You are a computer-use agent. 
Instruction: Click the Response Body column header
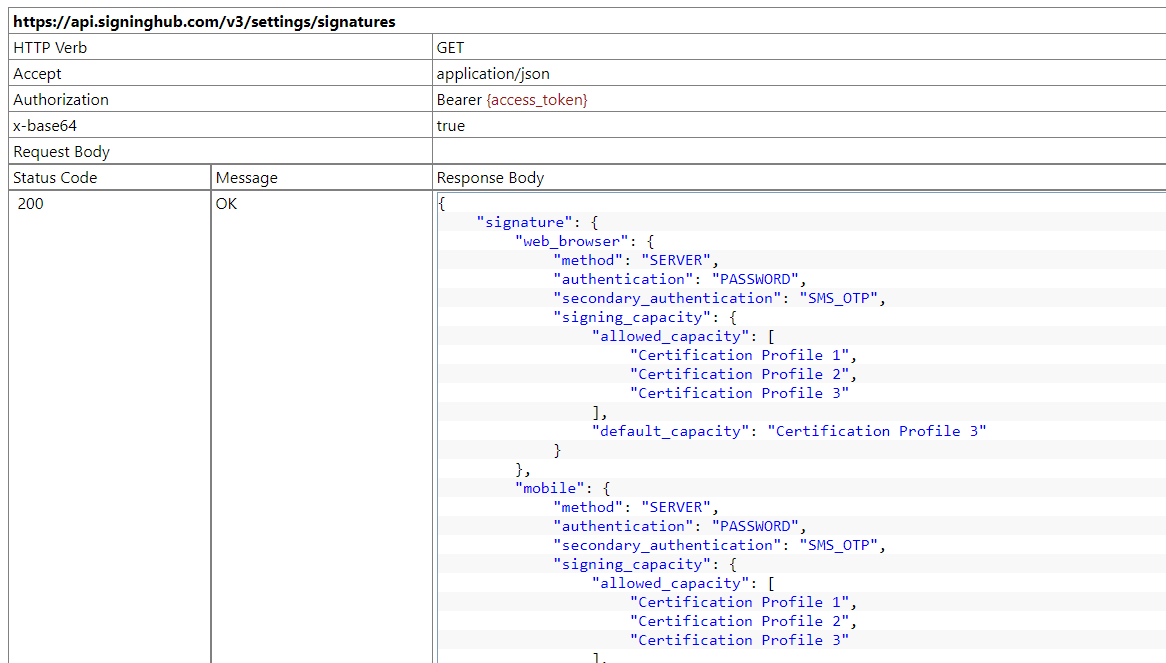coord(490,178)
